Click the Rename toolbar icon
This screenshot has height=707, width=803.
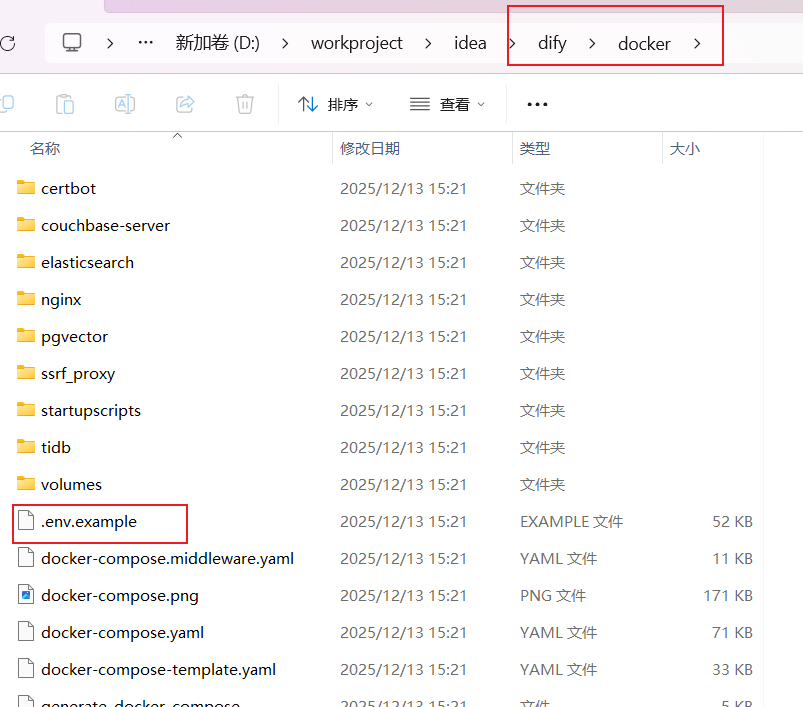tap(125, 104)
